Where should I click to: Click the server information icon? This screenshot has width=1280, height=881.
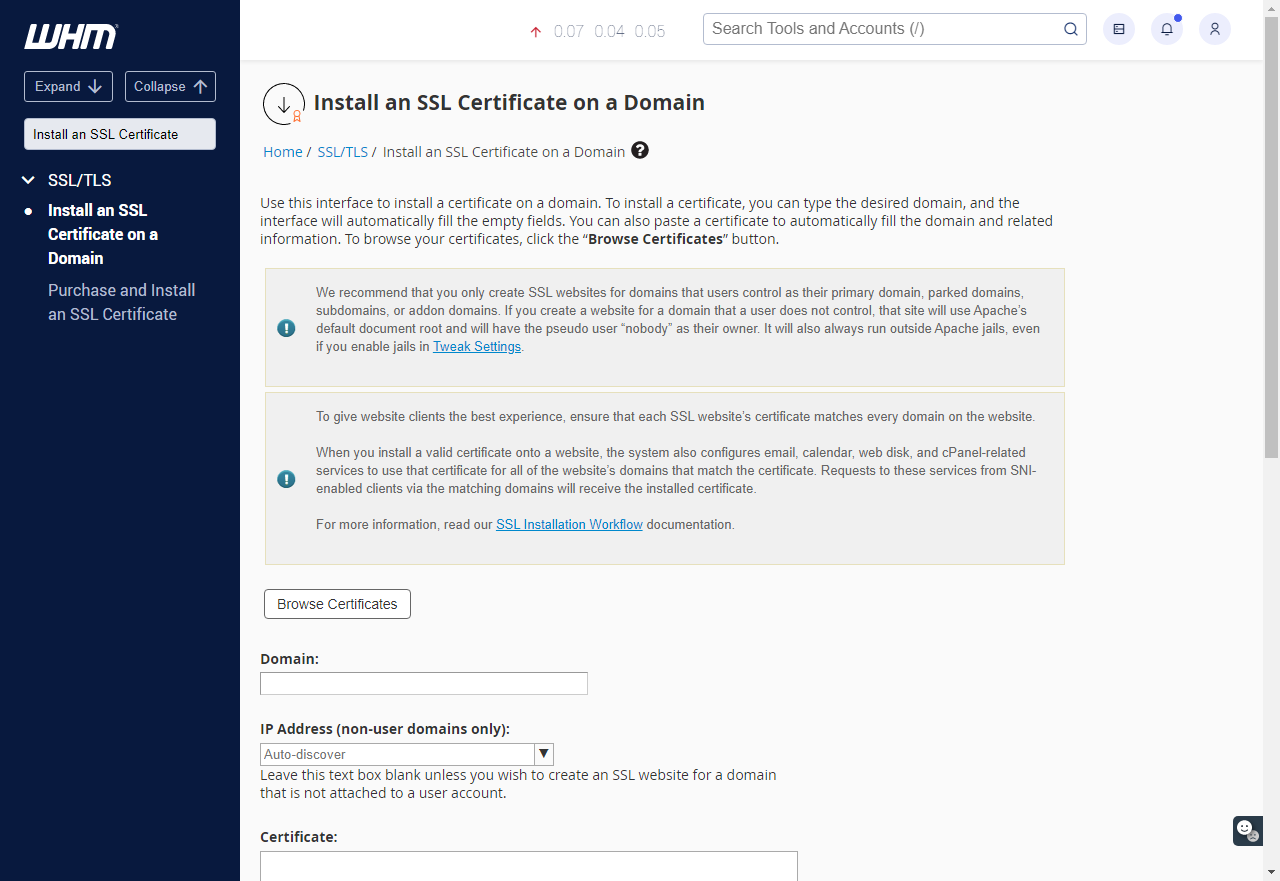(1118, 29)
